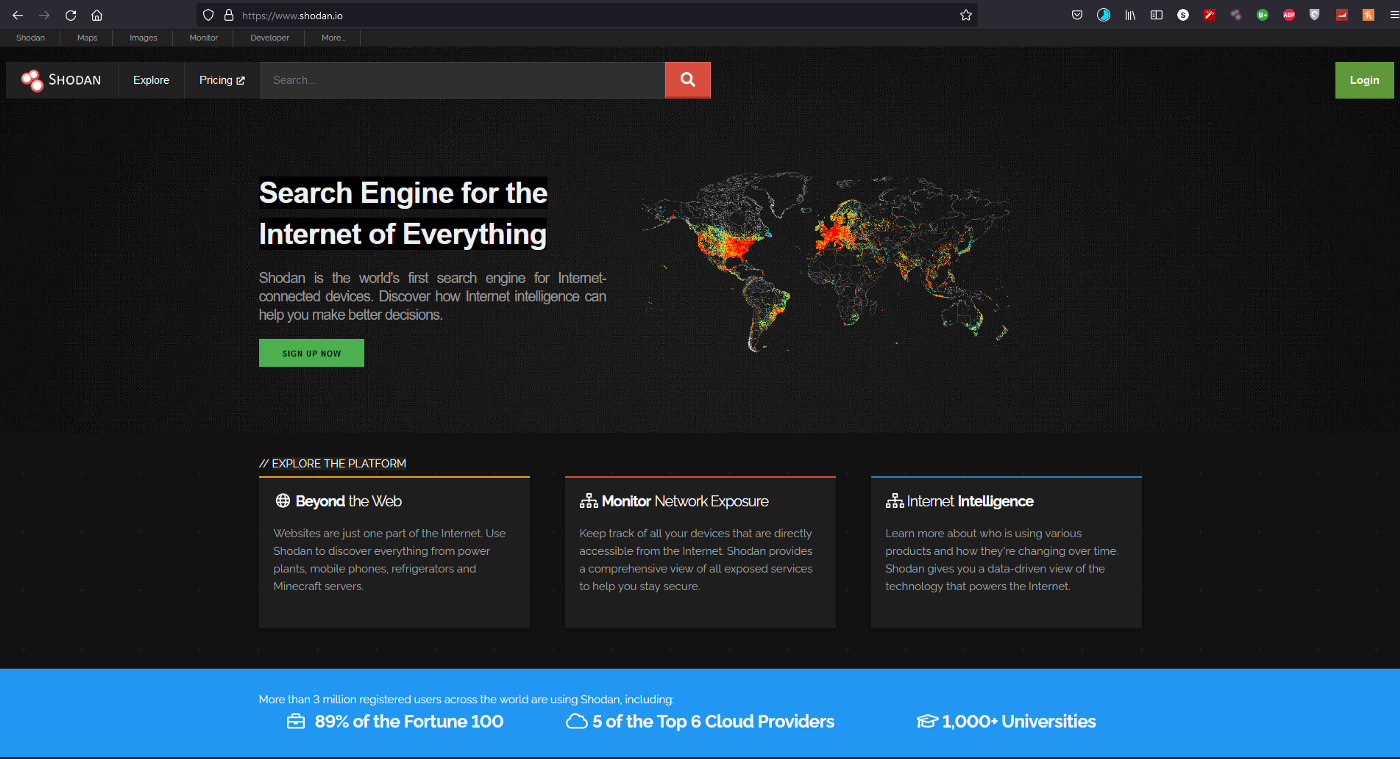
Task: Open the blue circular timer extension
Action: [1104, 15]
